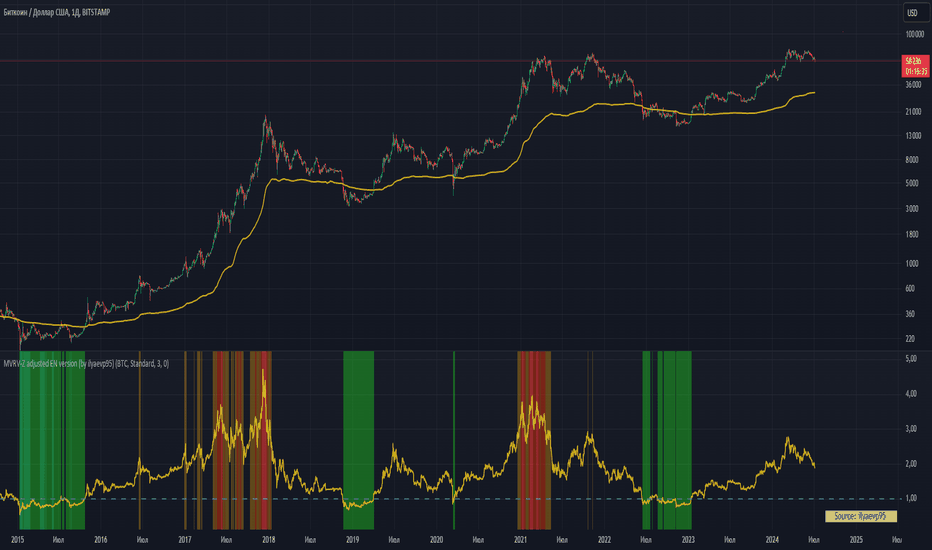The width and height of the screenshot is (932, 550).
Task: Click the 36000 price axis label
Action: click(913, 85)
